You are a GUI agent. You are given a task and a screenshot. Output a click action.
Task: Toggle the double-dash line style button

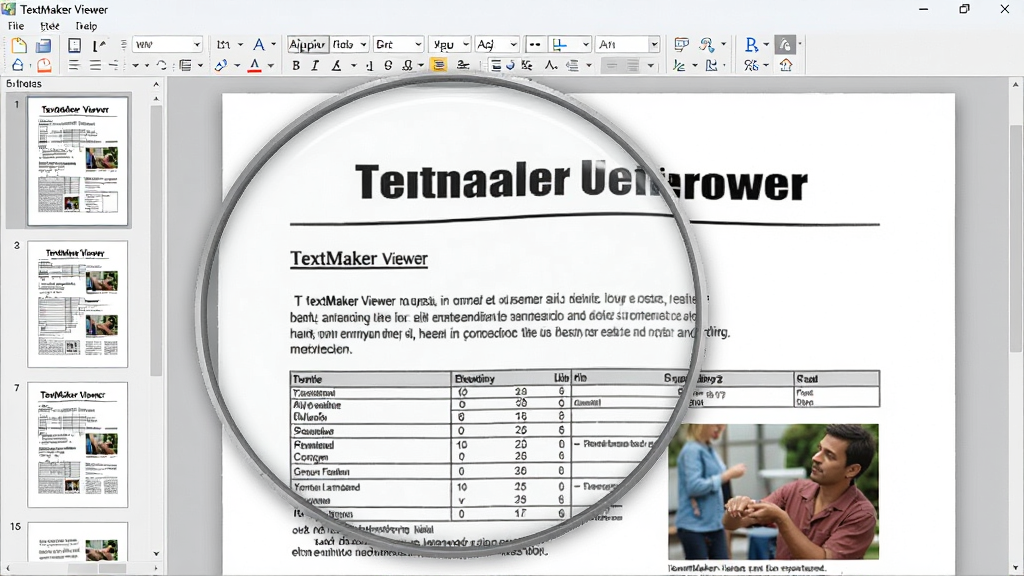point(534,44)
